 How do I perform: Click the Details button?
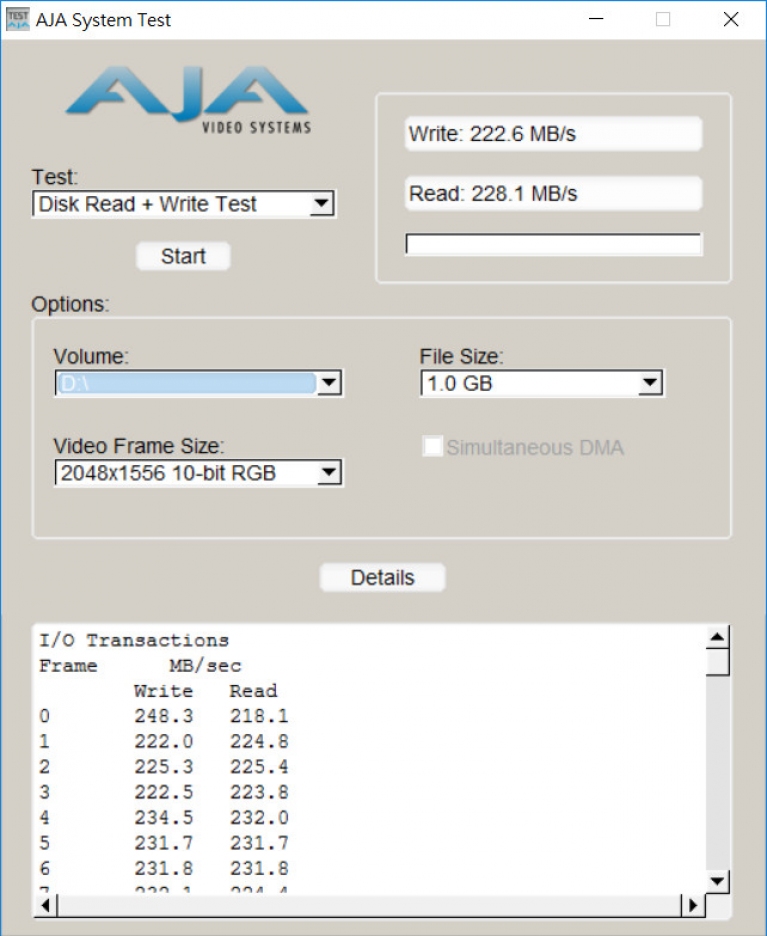383,577
